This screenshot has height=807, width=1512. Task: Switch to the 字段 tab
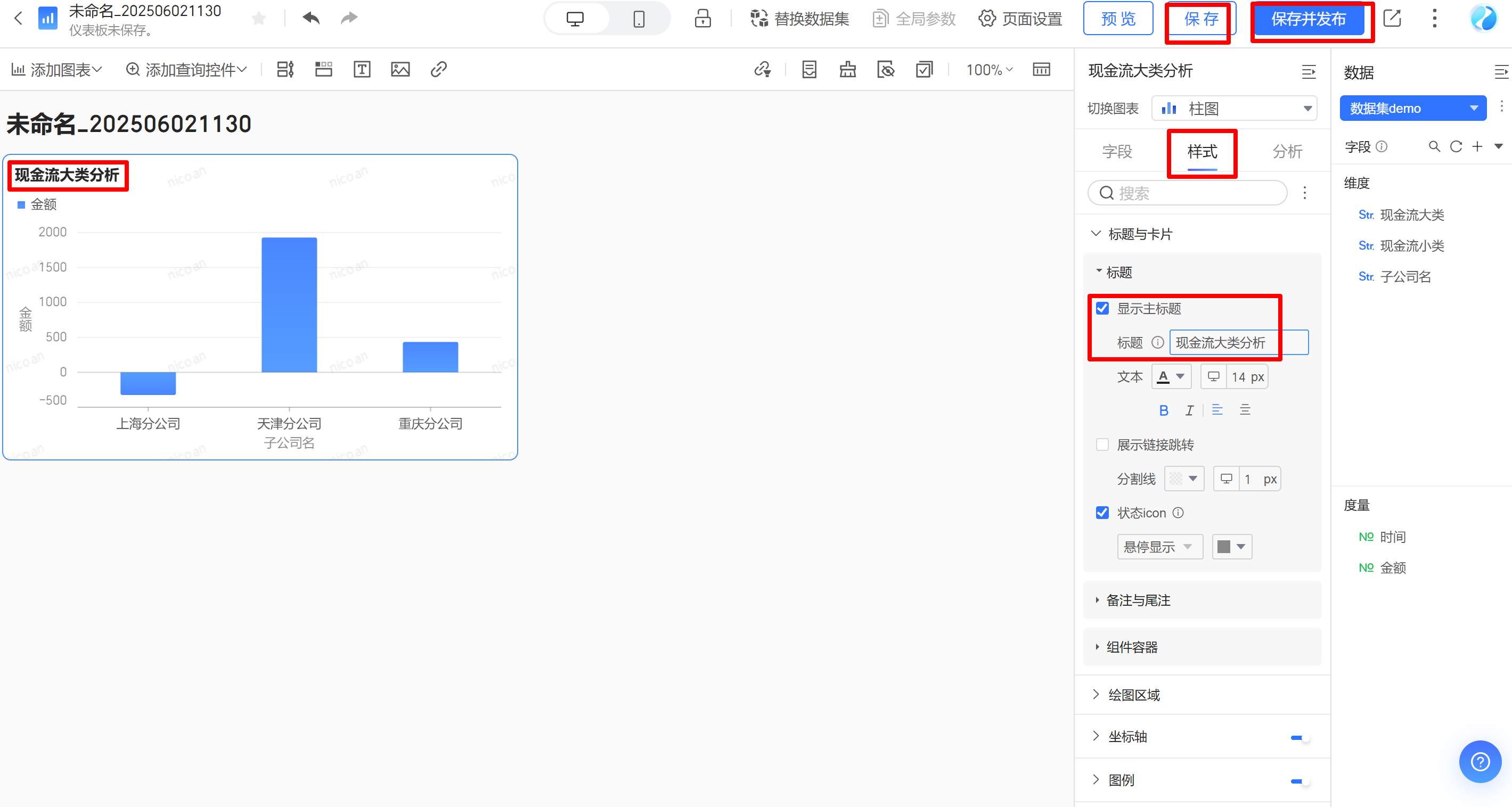[1116, 152]
